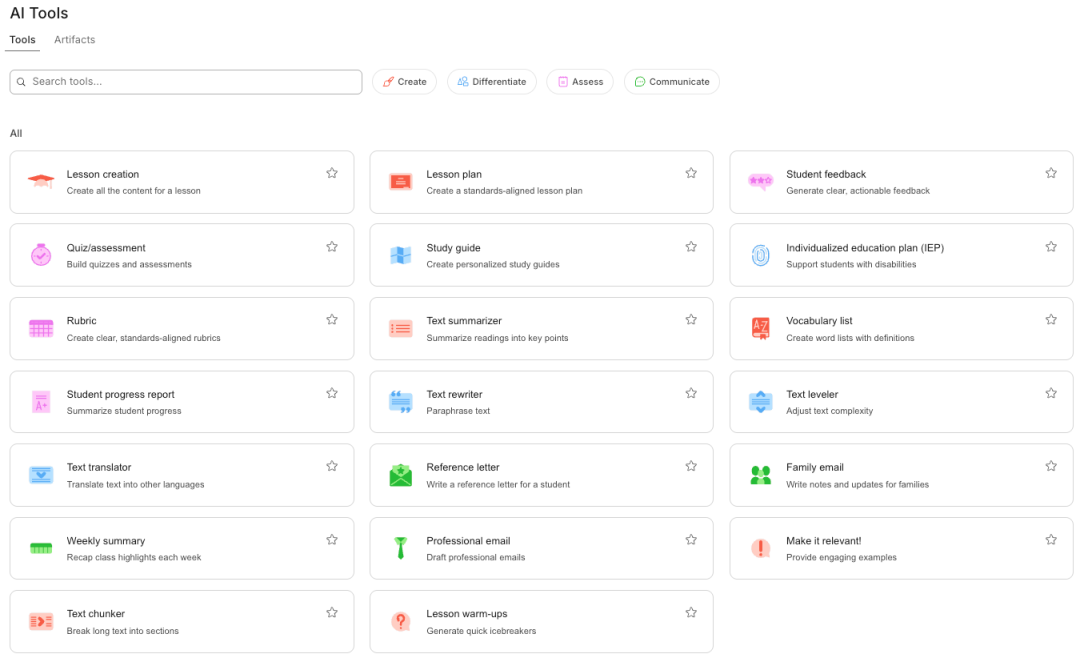Click the Search tools input field
This screenshot has width=1080, height=662.
pos(190,82)
